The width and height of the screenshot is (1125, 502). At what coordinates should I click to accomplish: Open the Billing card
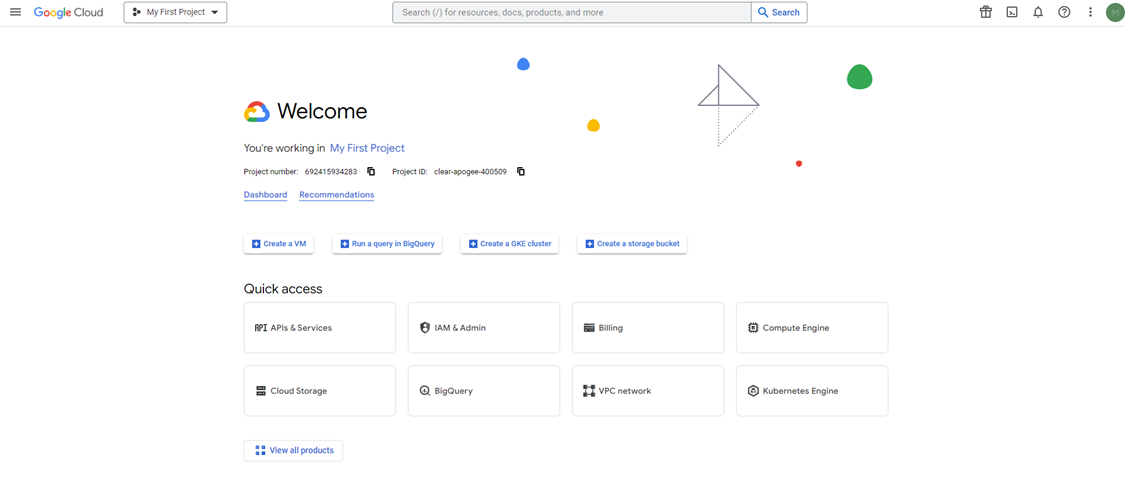(x=648, y=328)
